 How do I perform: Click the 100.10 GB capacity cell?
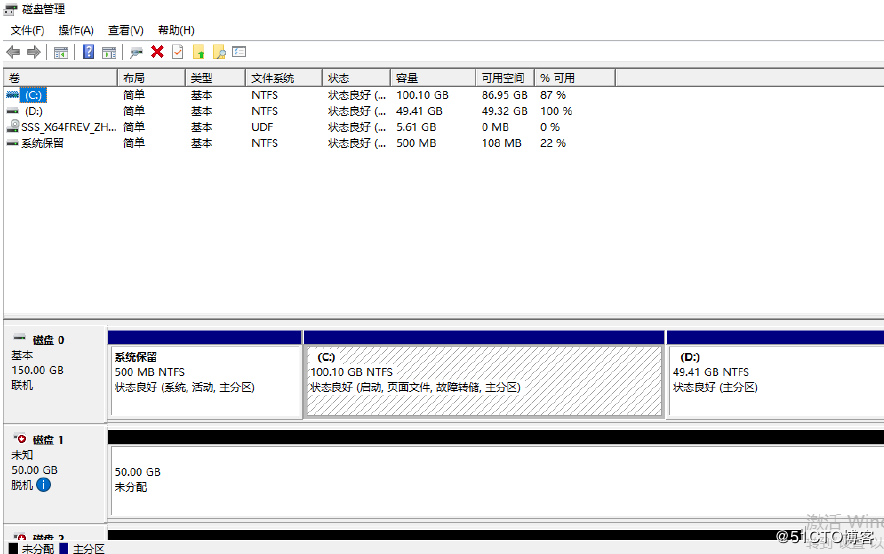click(x=422, y=95)
